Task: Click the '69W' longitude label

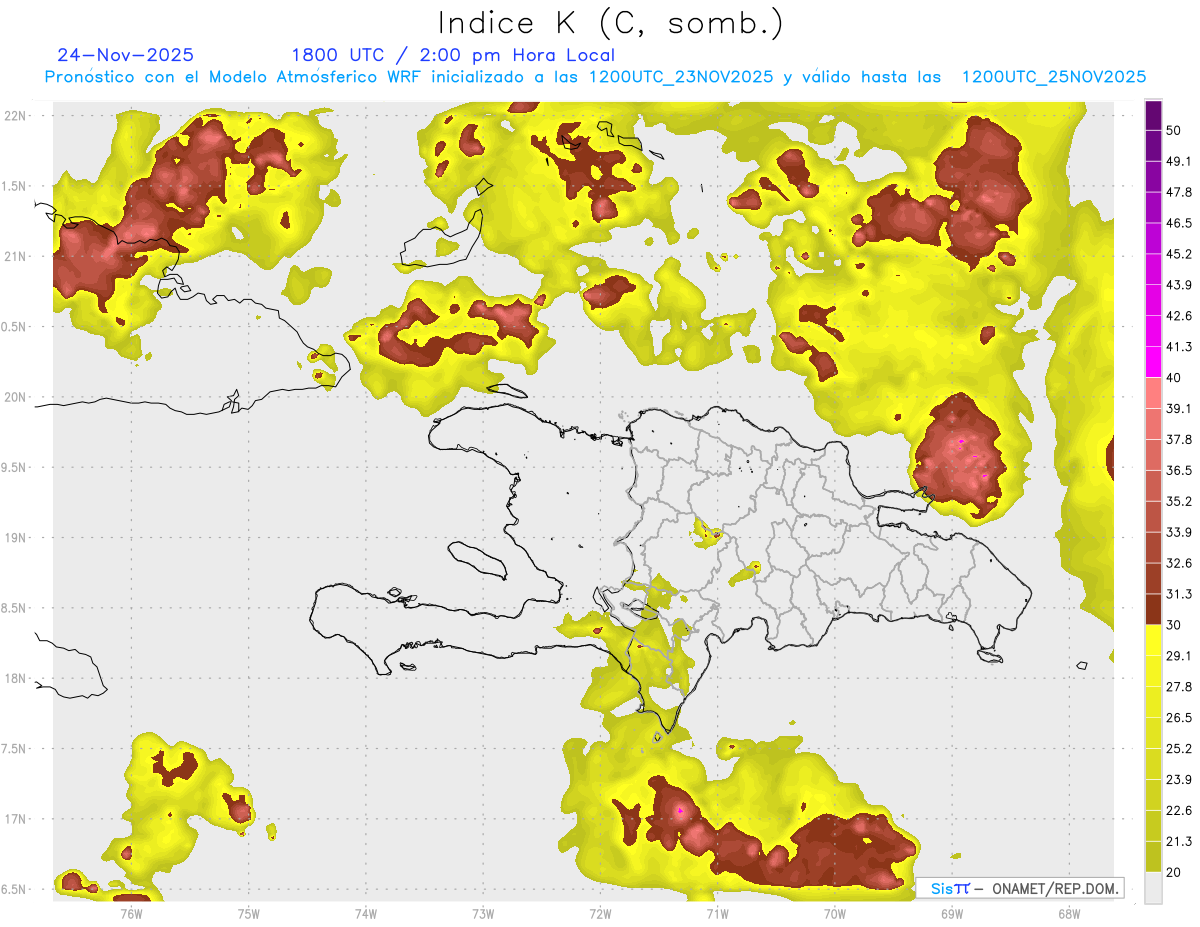Action: [x=951, y=913]
